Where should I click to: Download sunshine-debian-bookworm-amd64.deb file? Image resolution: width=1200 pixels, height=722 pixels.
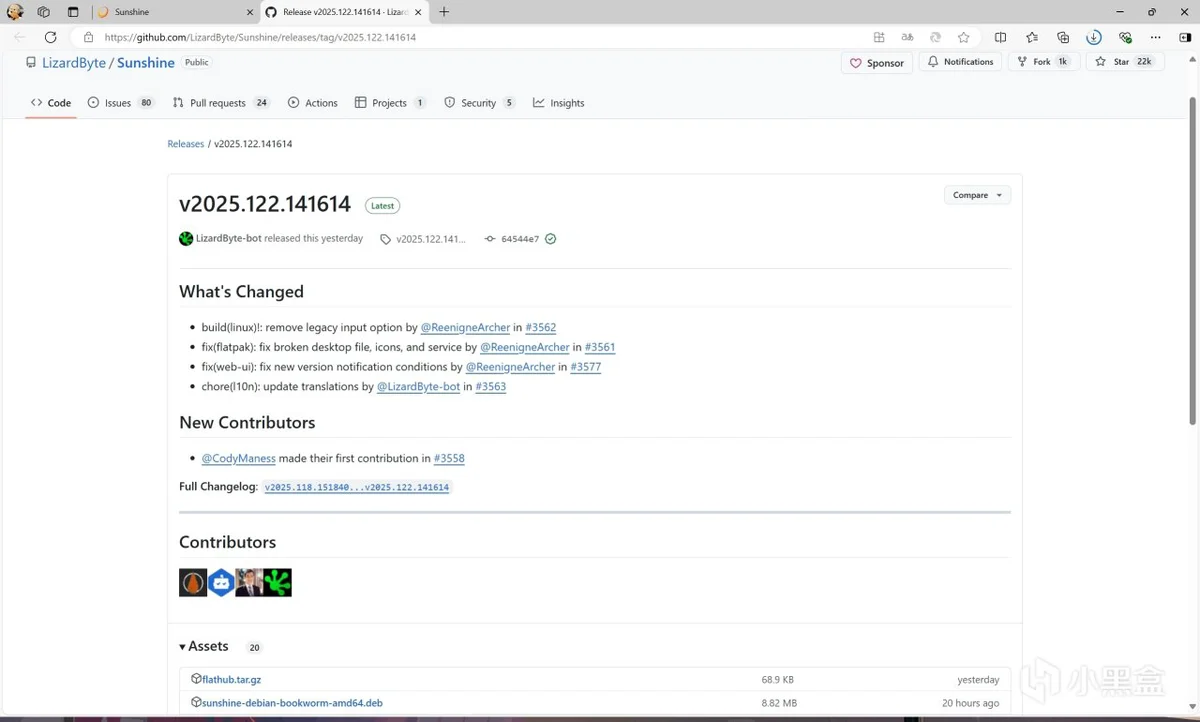(x=292, y=703)
